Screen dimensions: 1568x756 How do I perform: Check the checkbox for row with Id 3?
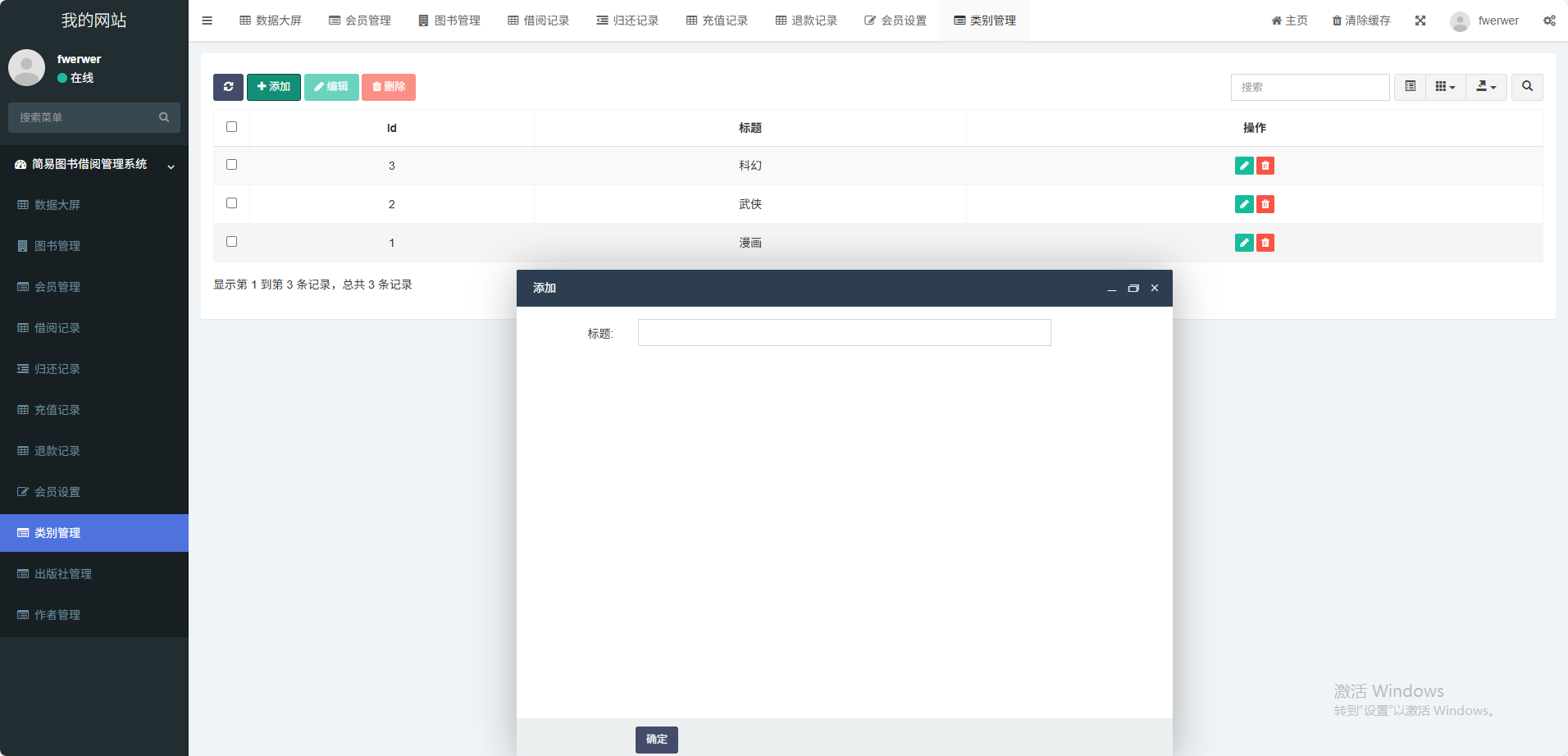click(x=231, y=165)
